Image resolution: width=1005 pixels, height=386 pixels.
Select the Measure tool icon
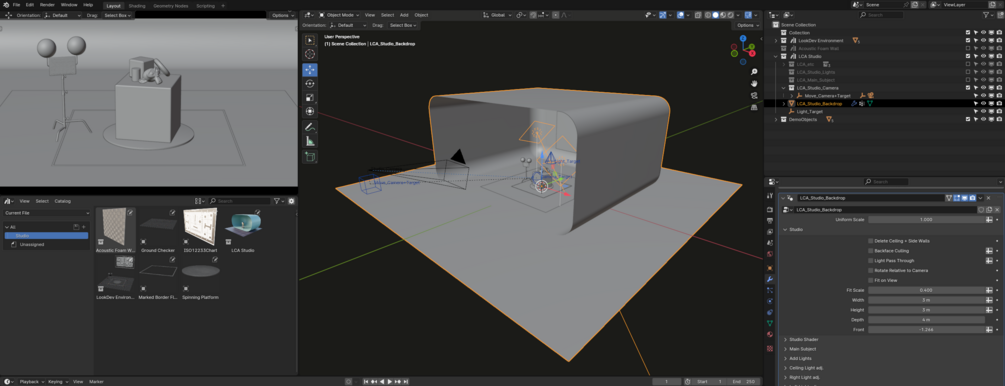click(x=310, y=141)
